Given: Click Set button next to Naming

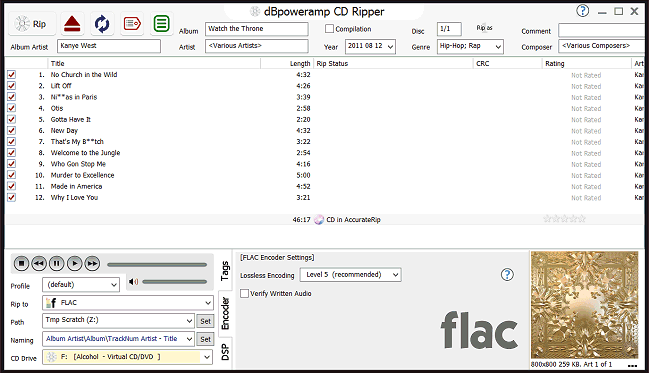Looking at the screenshot, I should [205, 339].
